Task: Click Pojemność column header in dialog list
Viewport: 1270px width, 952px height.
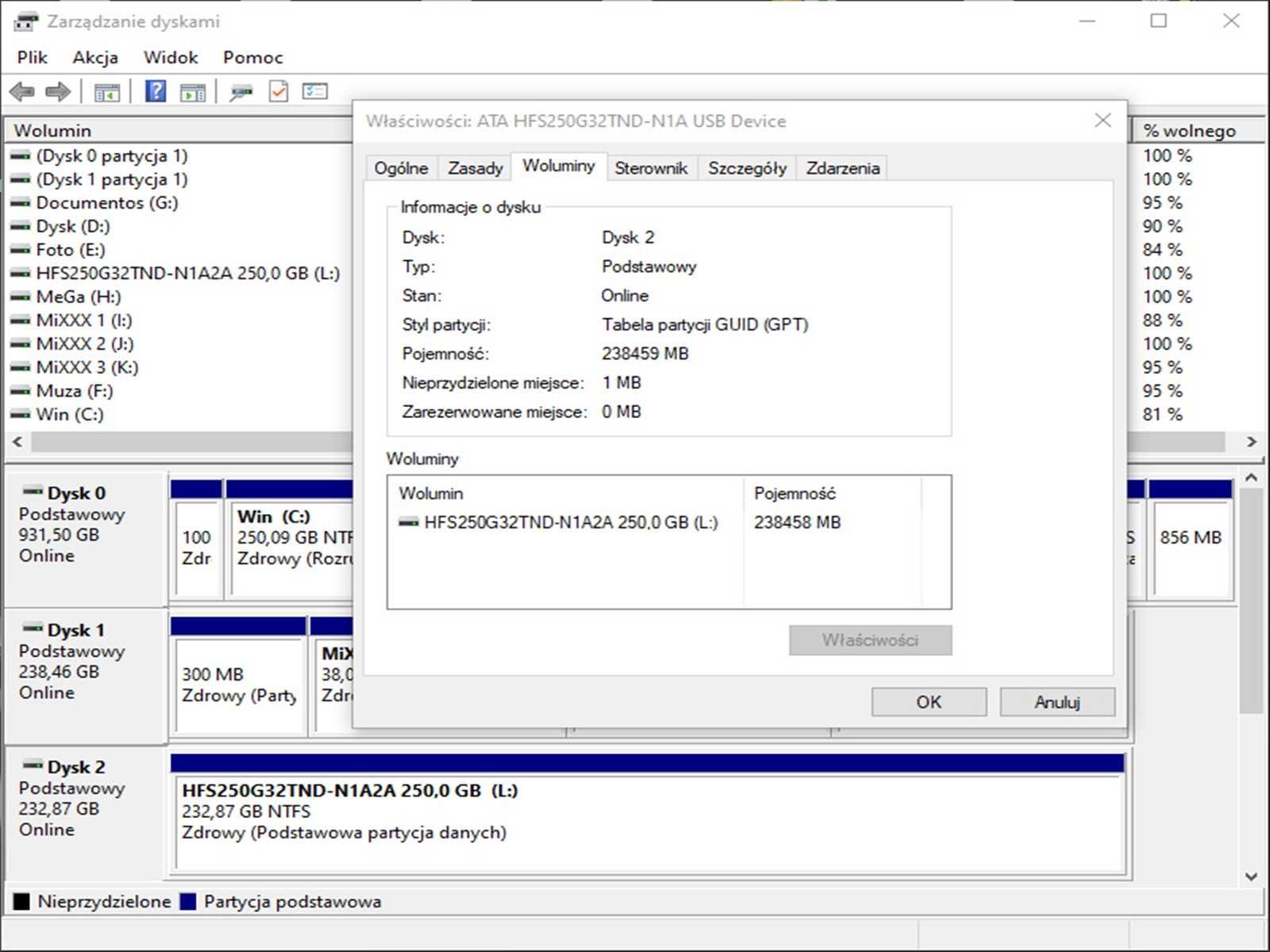Action: (x=833, y=493)
